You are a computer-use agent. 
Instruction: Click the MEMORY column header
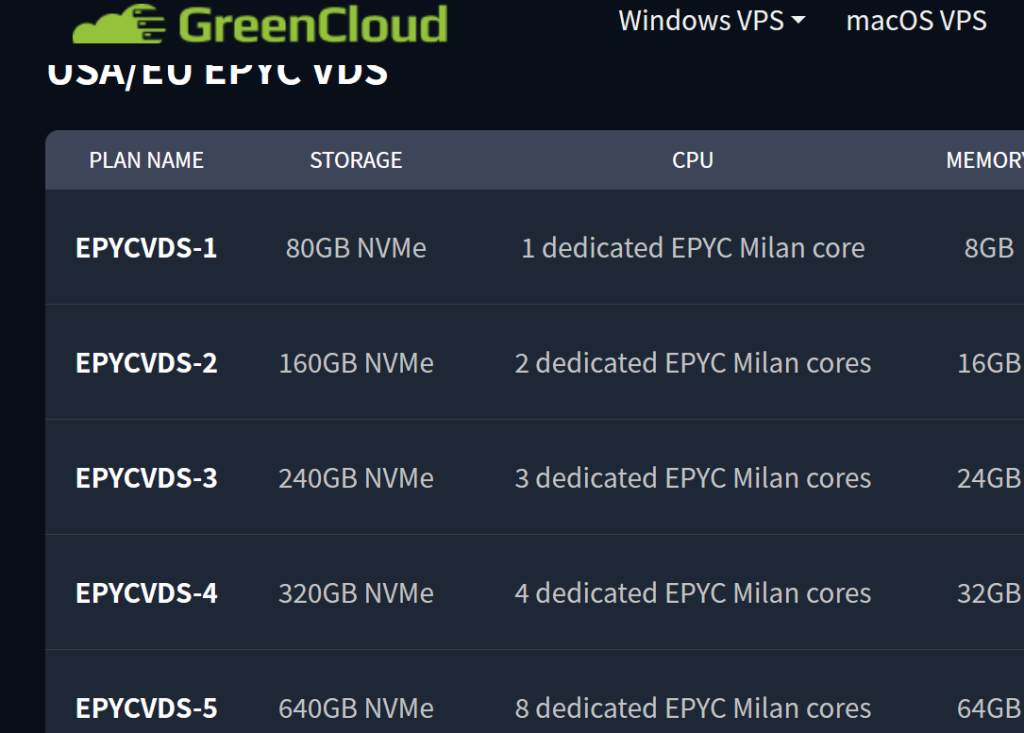pos(985,160)
